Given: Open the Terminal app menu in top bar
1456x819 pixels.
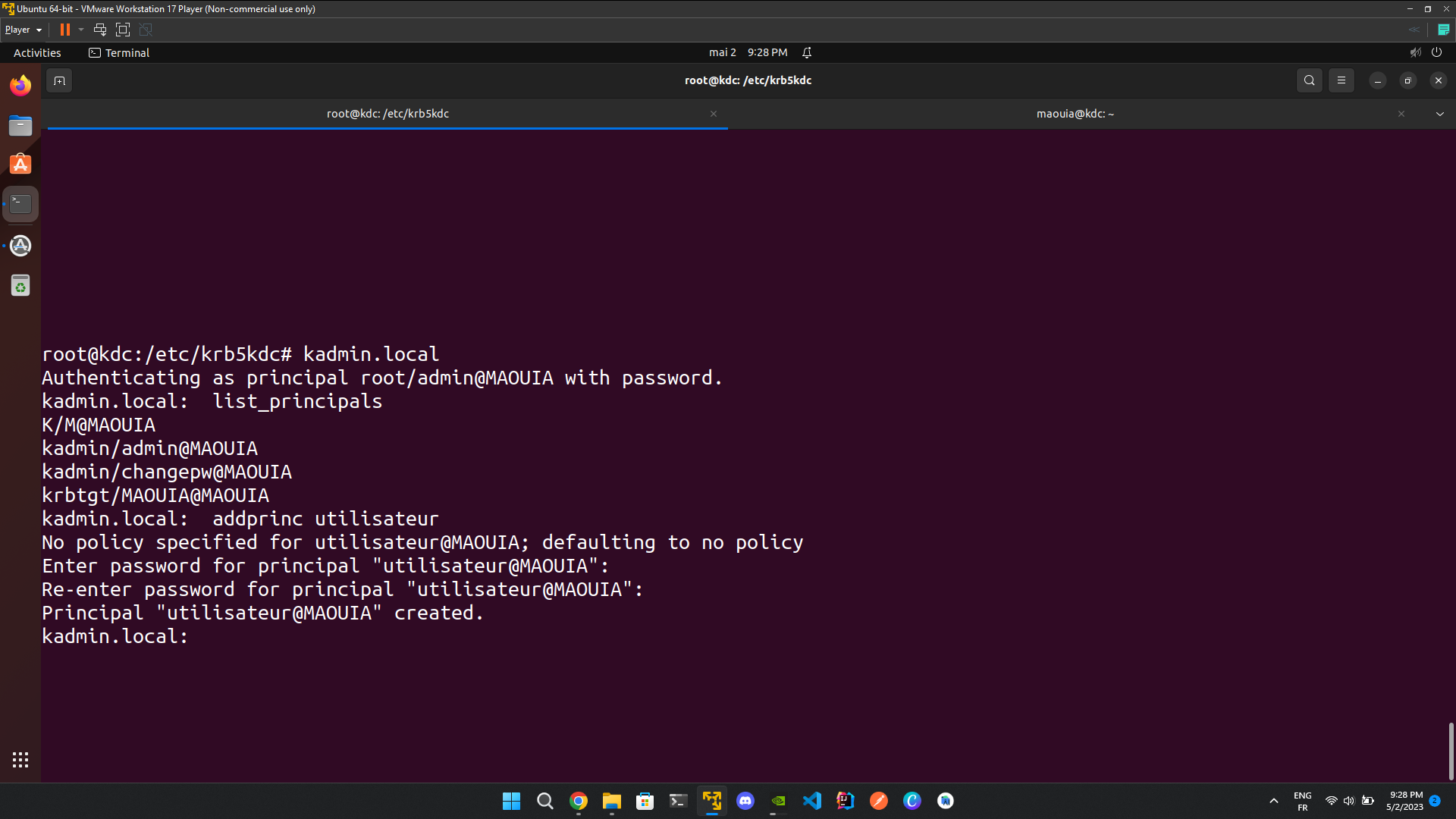Looking at the screenshot, I should [119, 52].
